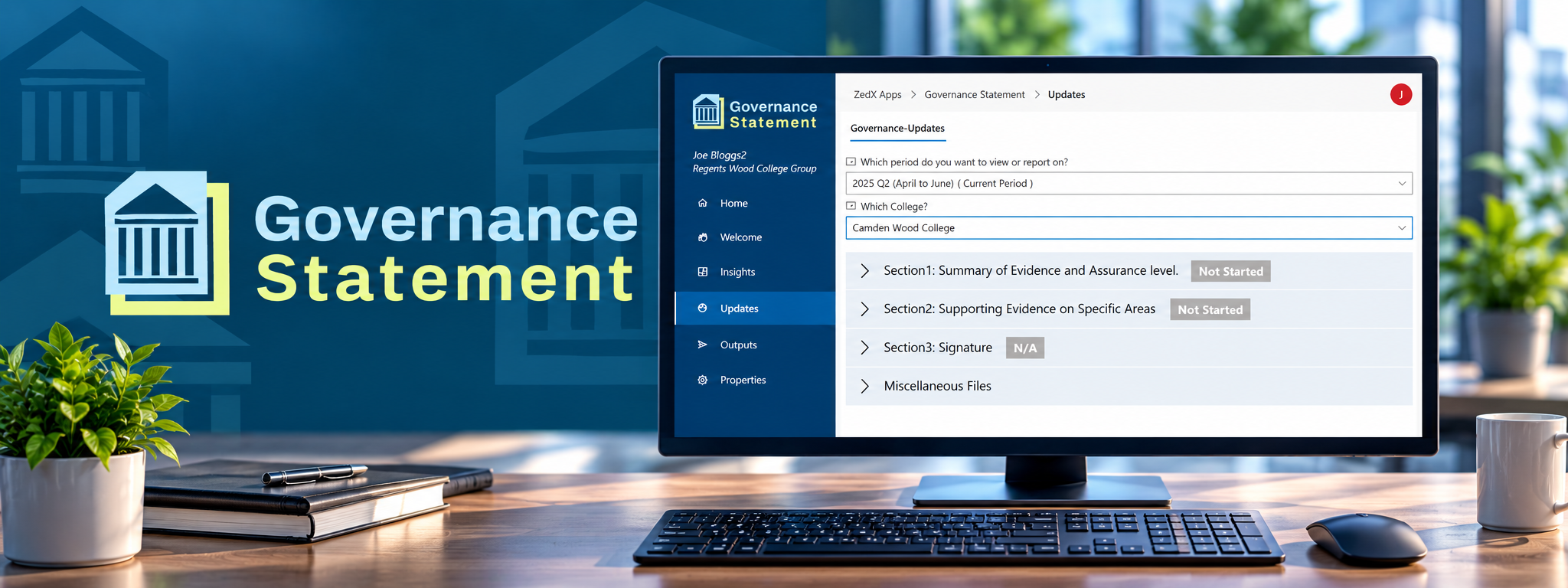
Task: Click Regents Wood College Group text
Action: tap(754, 168)
